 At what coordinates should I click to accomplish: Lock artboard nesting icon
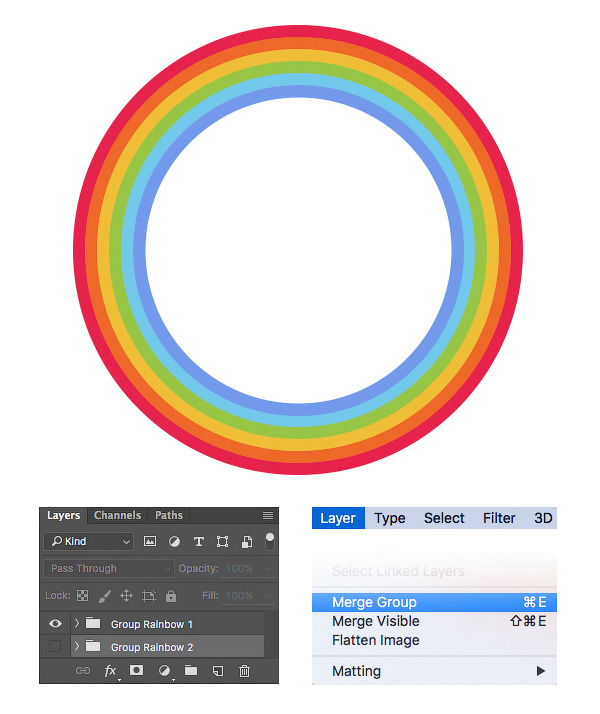tap(148, 596)
